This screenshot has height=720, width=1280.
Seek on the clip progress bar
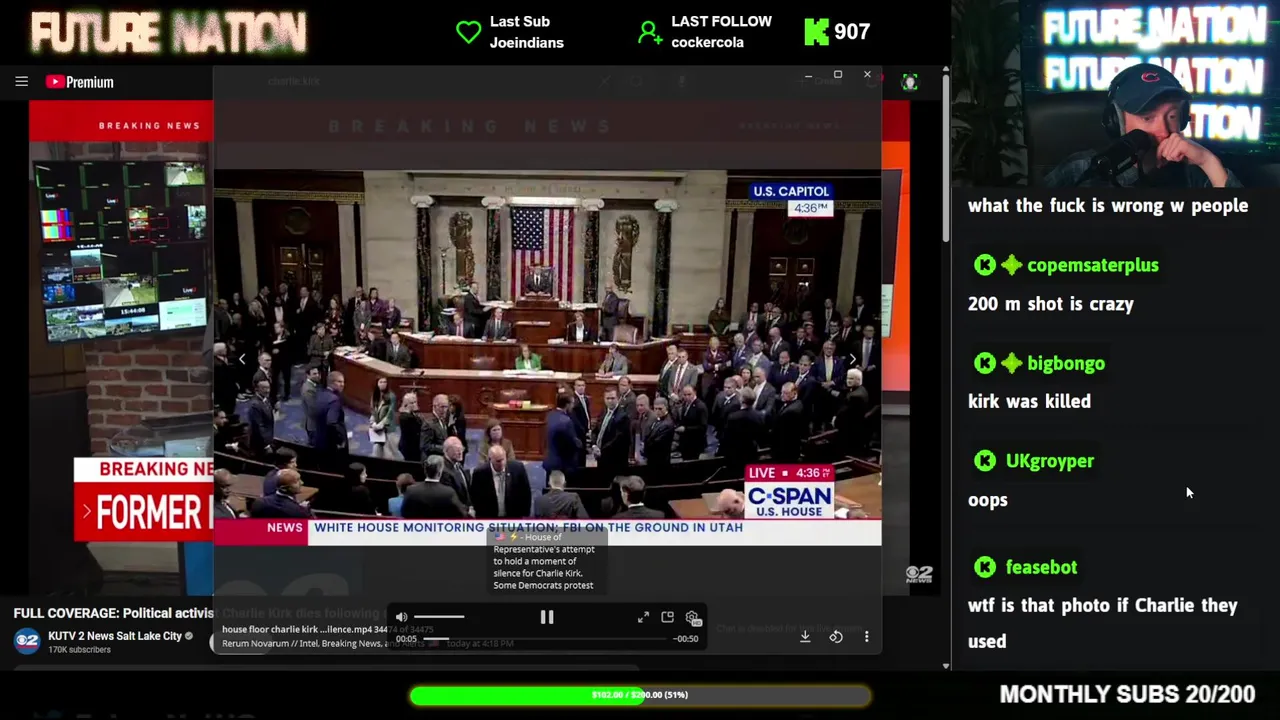pos(546,638)
